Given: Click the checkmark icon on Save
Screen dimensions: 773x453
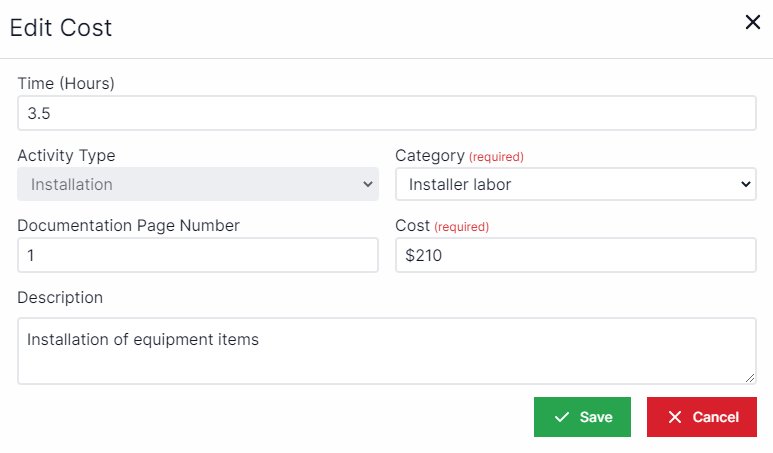Looking at the screenshot, I should (561, 417).
